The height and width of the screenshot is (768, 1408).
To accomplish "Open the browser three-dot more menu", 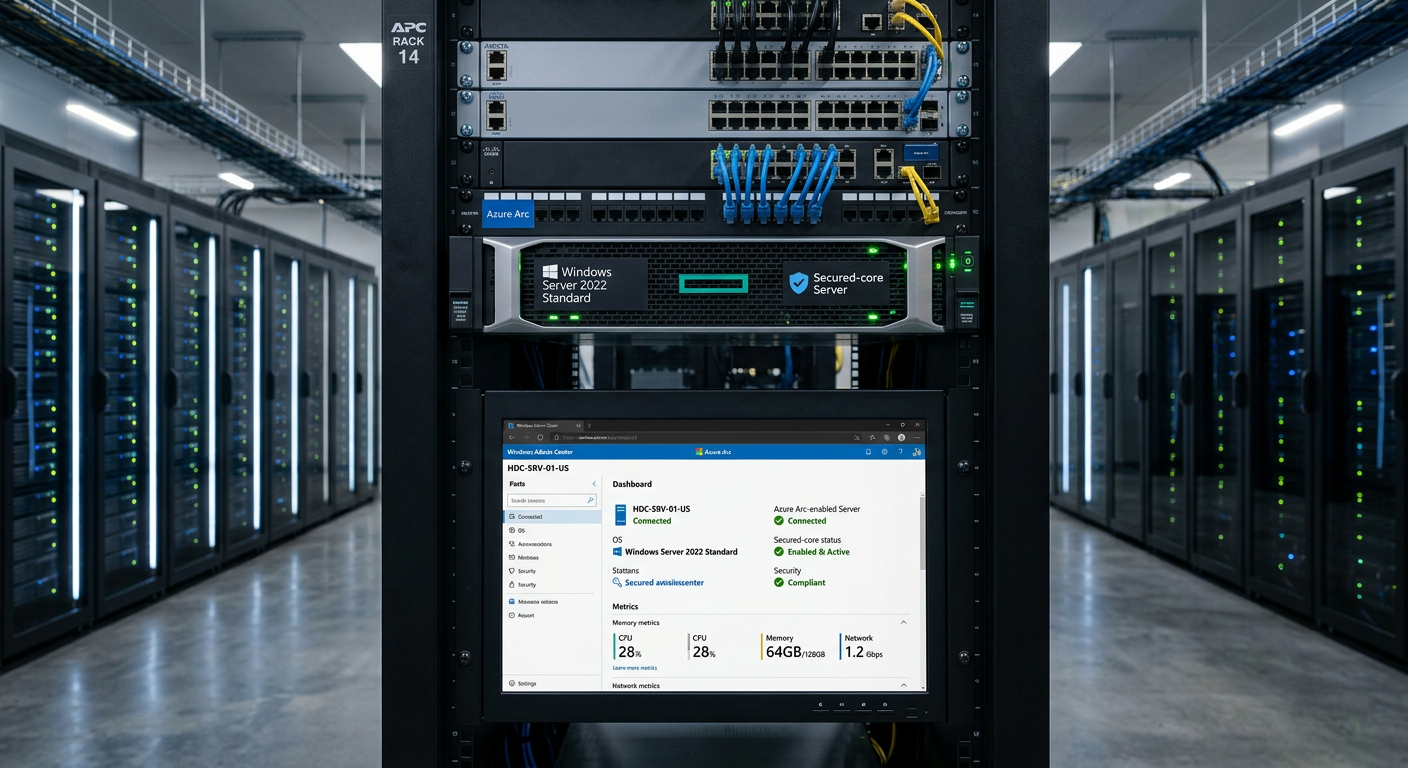I will pyautogui.click(x=916, y=437).
